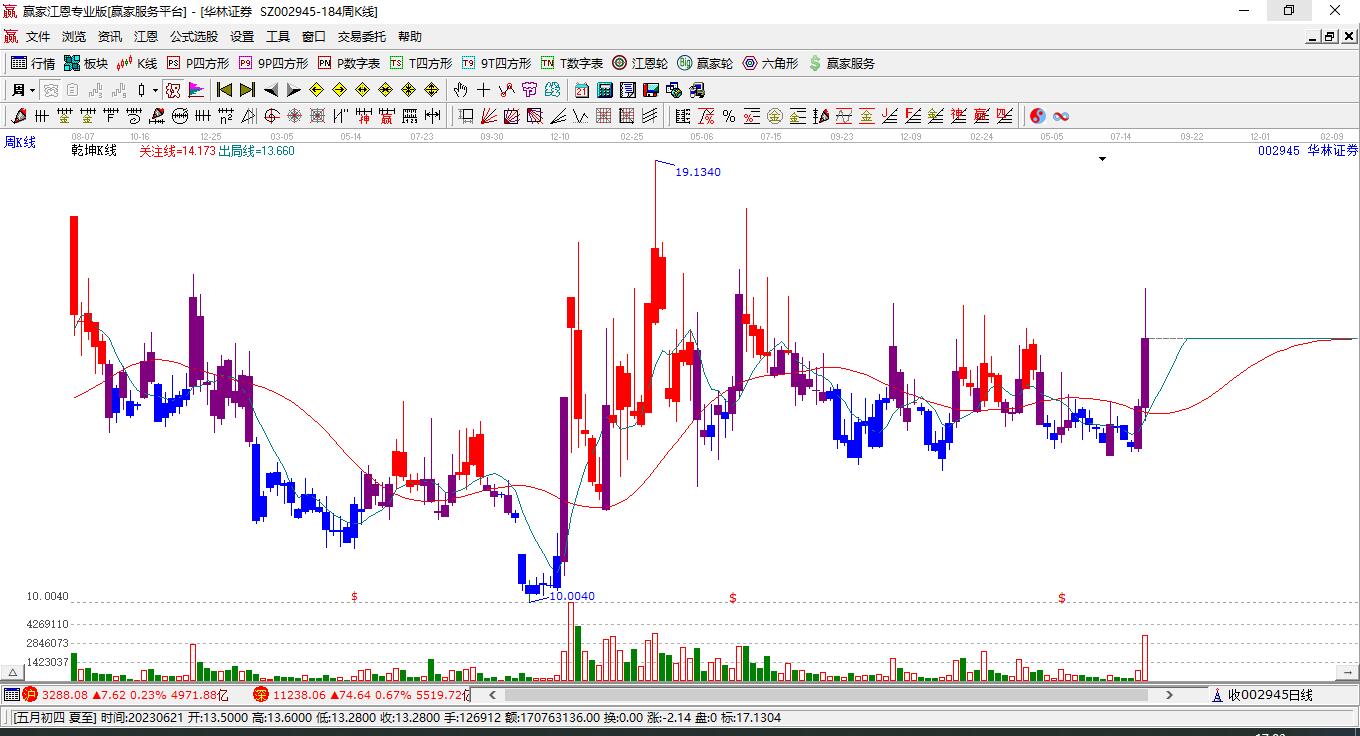
Task: Open the 江恩 menu
Action: (x=146, y=37)
